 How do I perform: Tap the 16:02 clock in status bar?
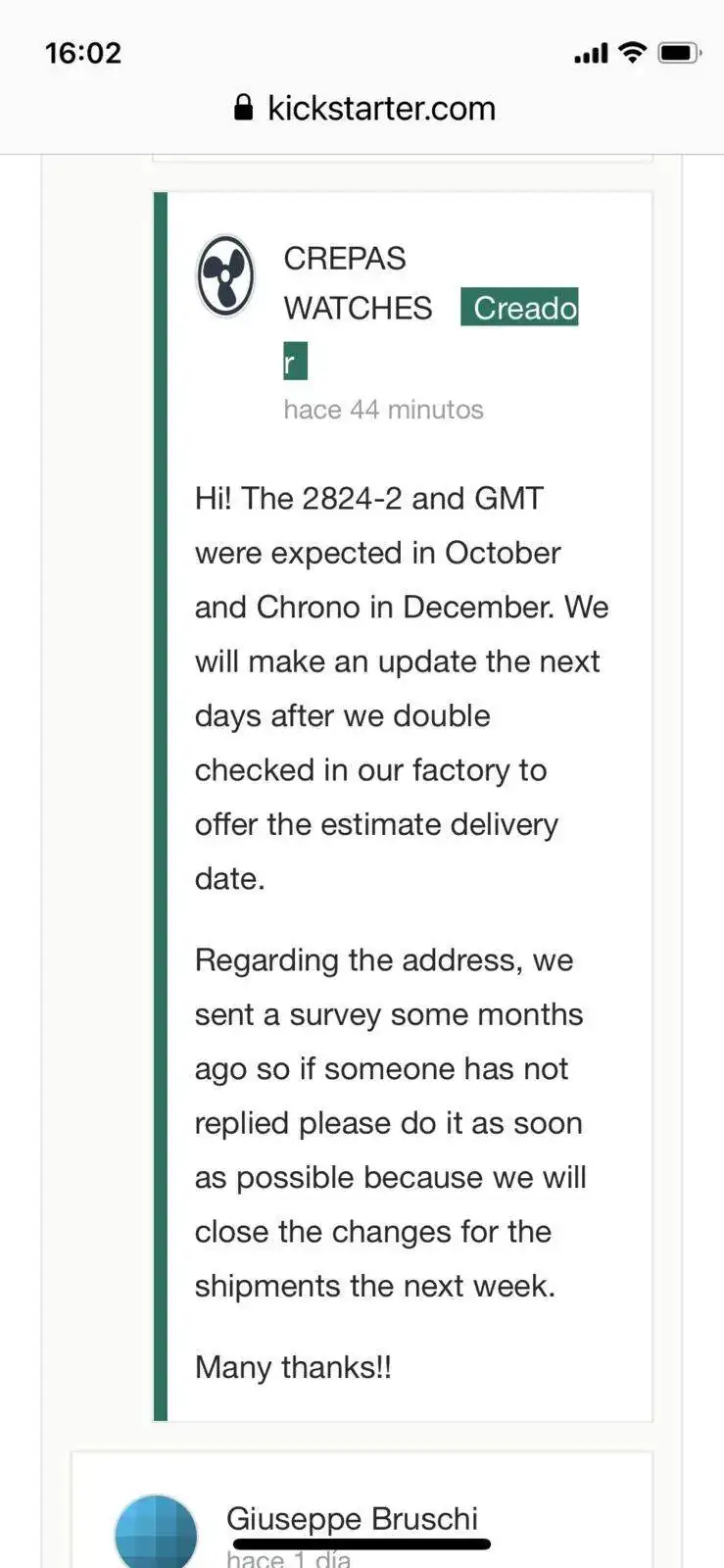pos(83,53)
